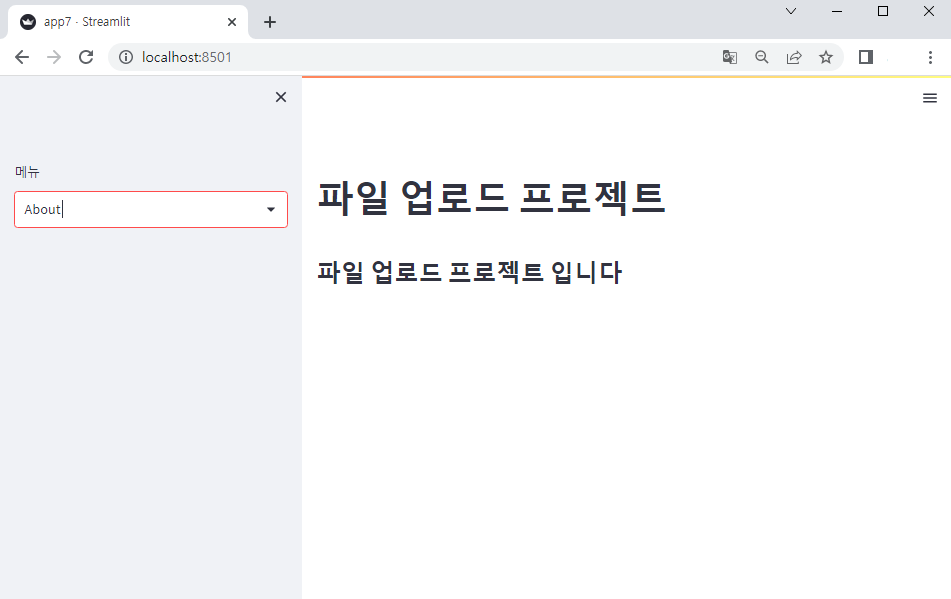Open the Google Translate page icon

coord(730,57)
